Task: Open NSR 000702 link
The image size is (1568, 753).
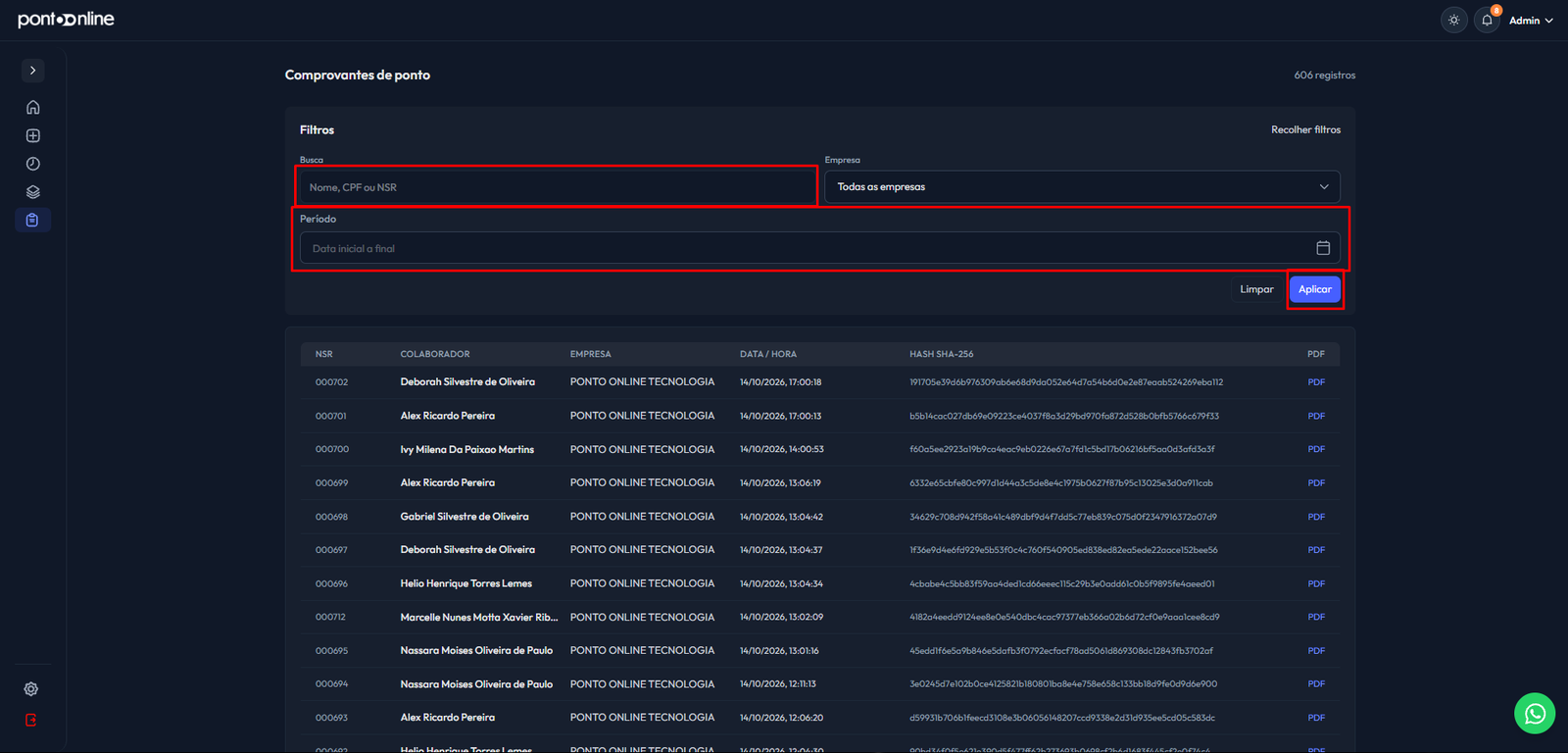Action: 331,382
